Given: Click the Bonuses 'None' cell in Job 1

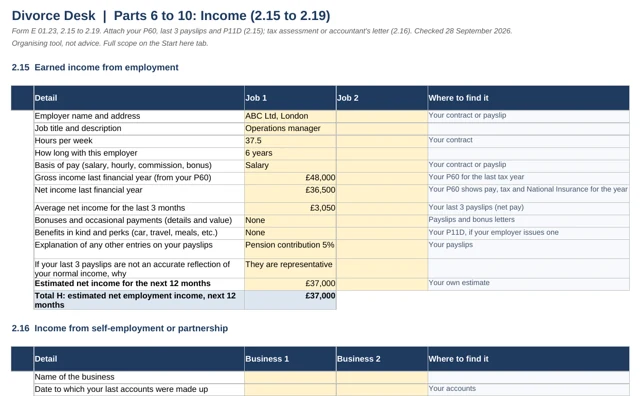Looking at the screenshot, I should pyautogui.click(x=290, y=220).
